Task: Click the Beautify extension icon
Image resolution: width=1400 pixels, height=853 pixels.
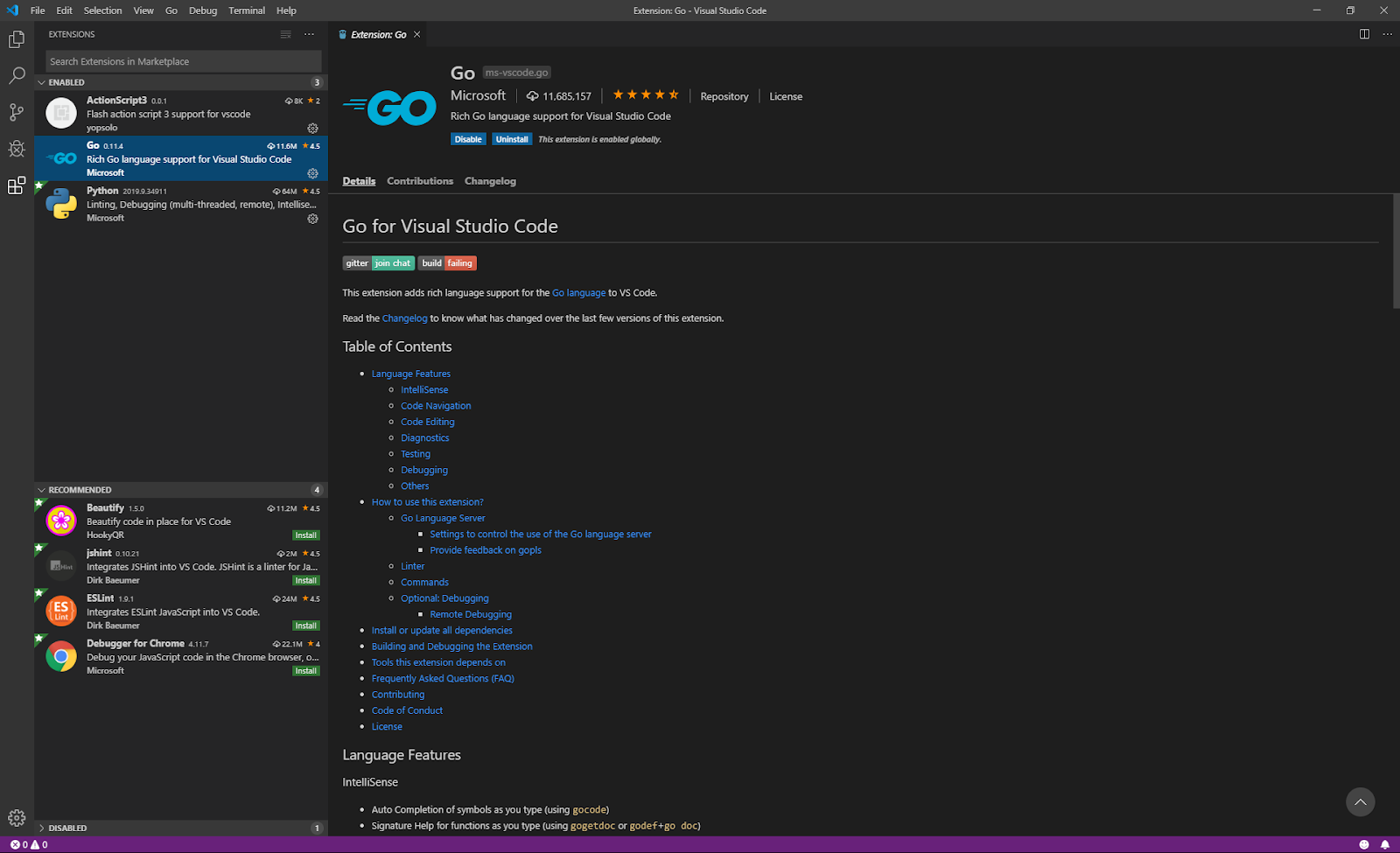Action: pyautogui.click(x=61, y=521)
